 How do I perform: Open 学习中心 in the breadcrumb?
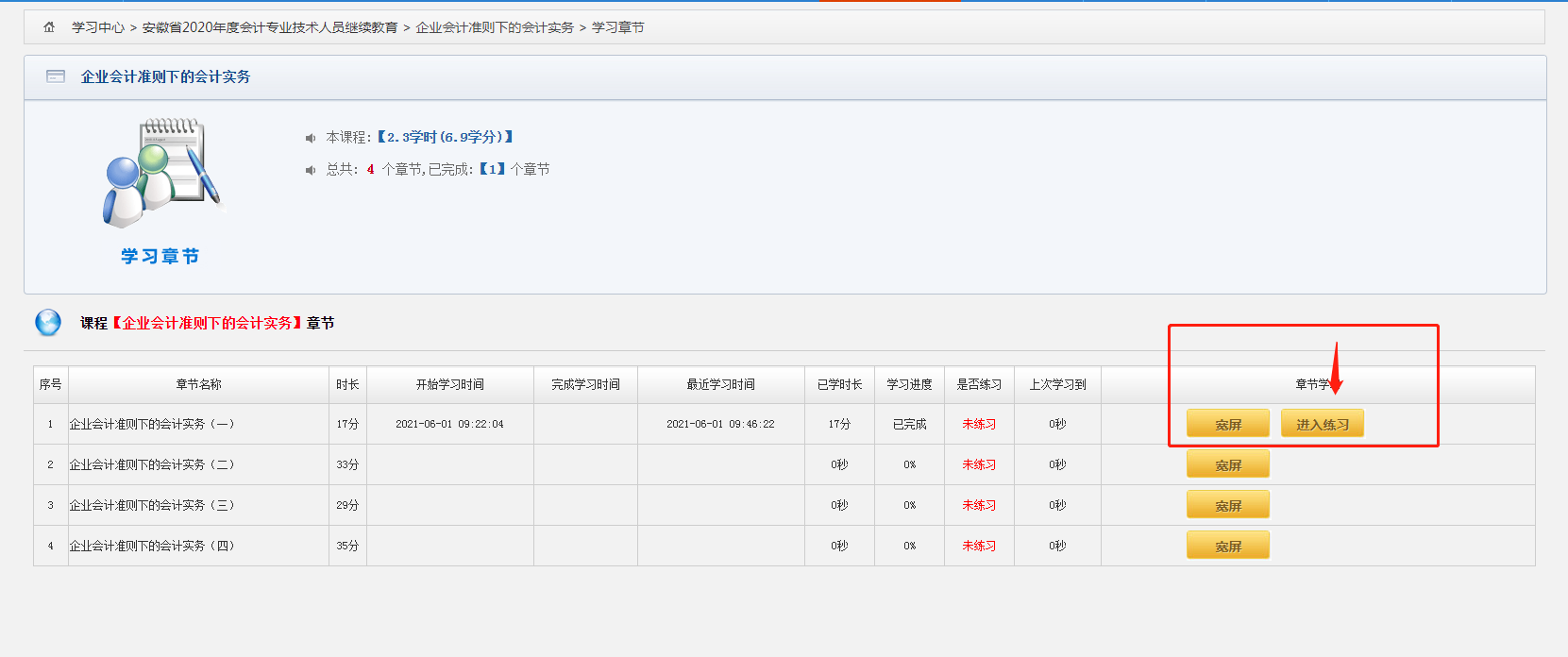(98, 27)
